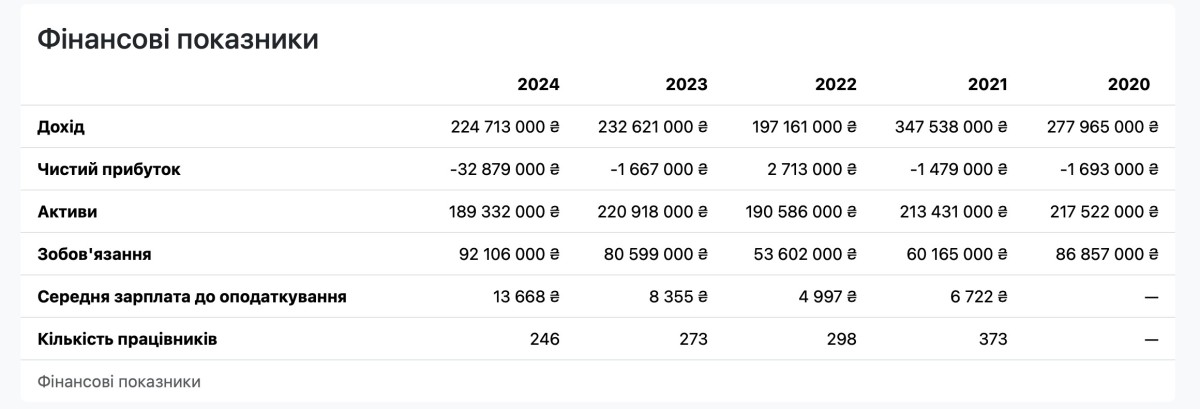
Task: Select the 'Чистий прибуток' row label
Action: pyautogui.click(x=109, y=169)
